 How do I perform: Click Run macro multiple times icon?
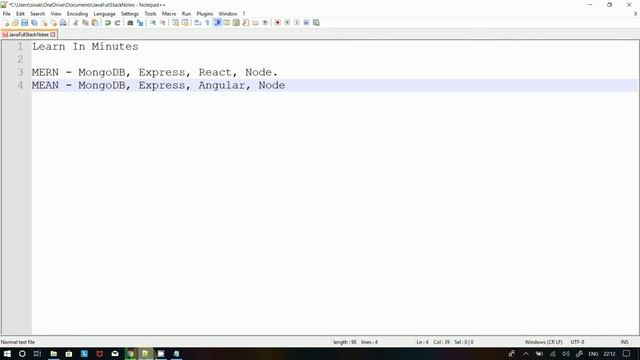tap(307, 22)
